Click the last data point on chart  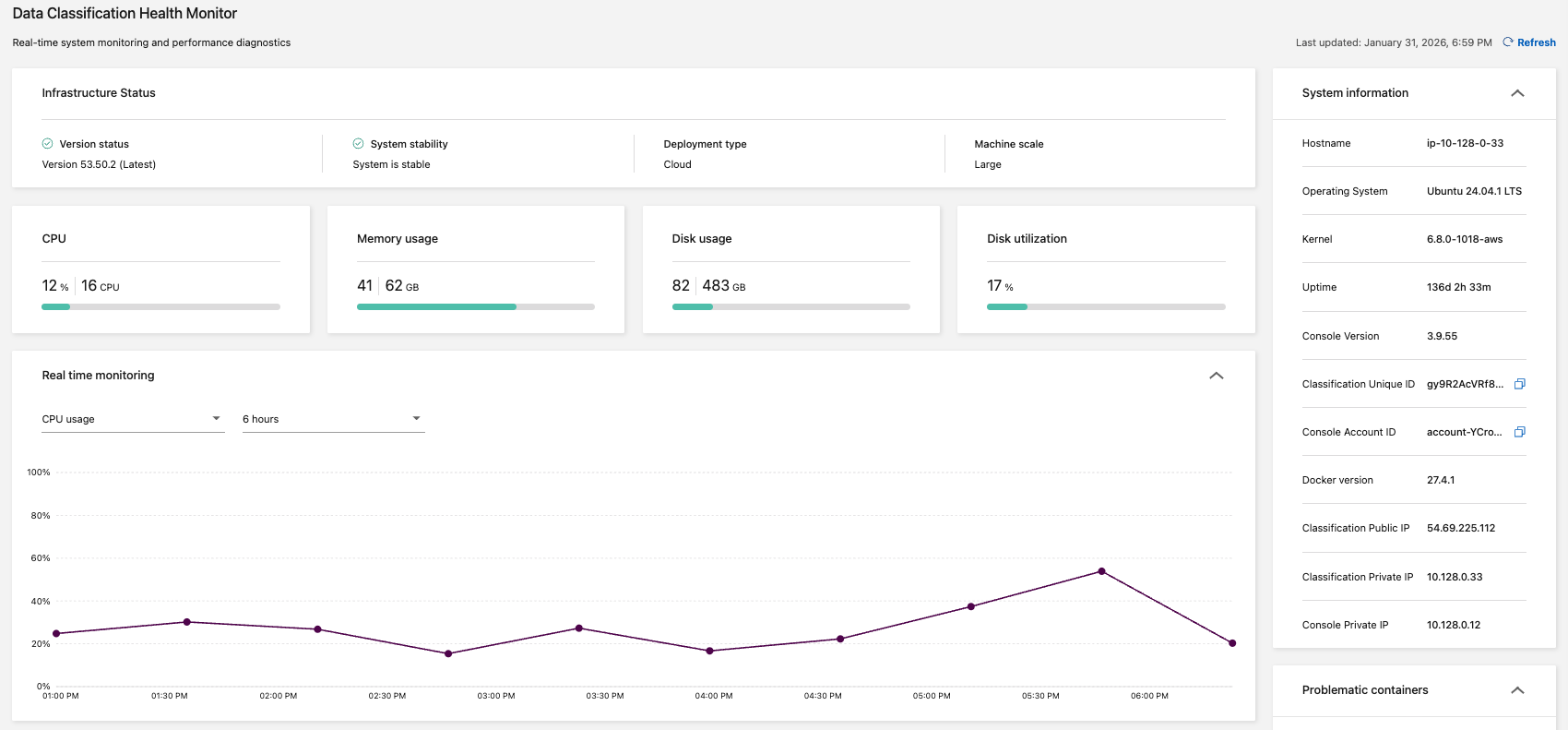[1232, 643]
